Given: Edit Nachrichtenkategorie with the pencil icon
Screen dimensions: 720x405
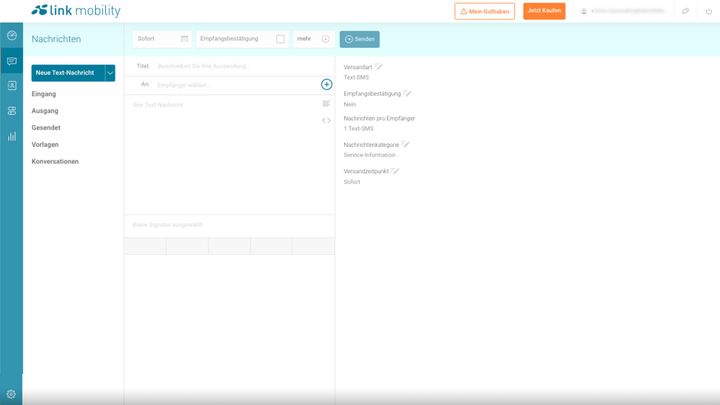Looking at the screenshot, I should pyautogui.click(x=405, y=144).
